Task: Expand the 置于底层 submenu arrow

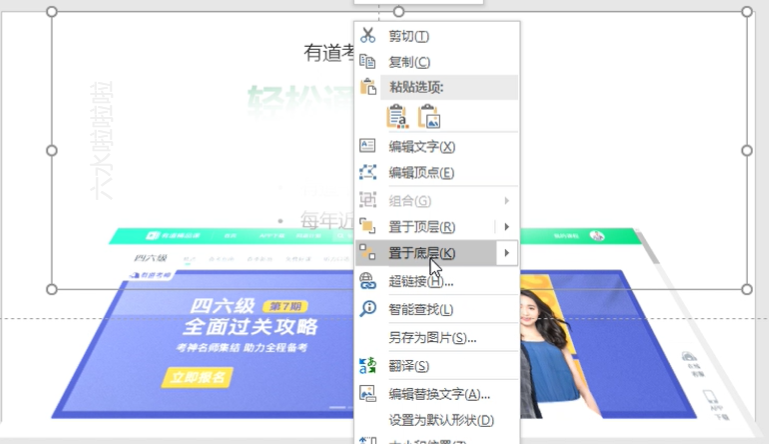Action: click(x=507, y=253)
